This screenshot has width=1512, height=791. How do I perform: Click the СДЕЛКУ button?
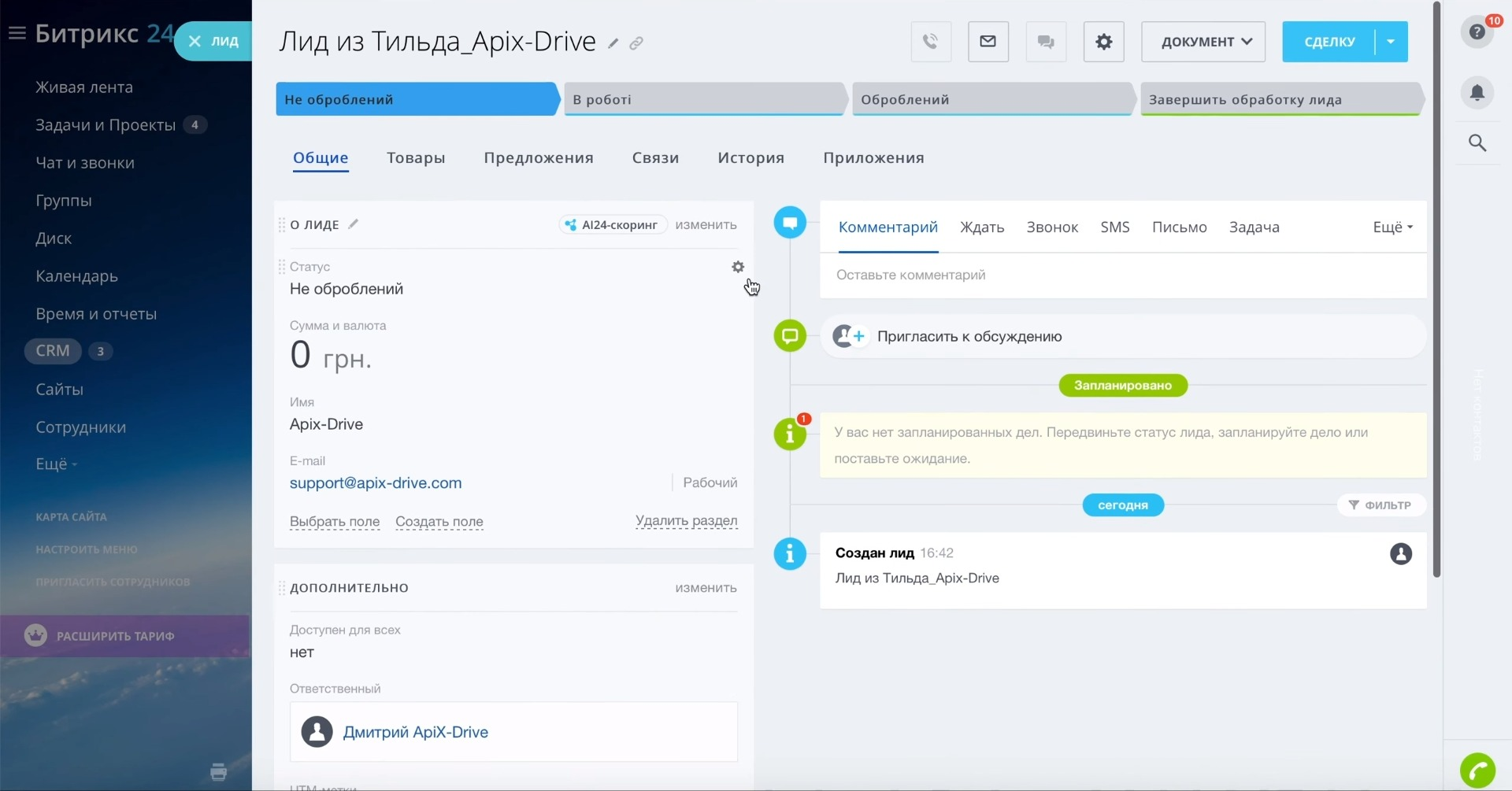tap(1329, 42)
